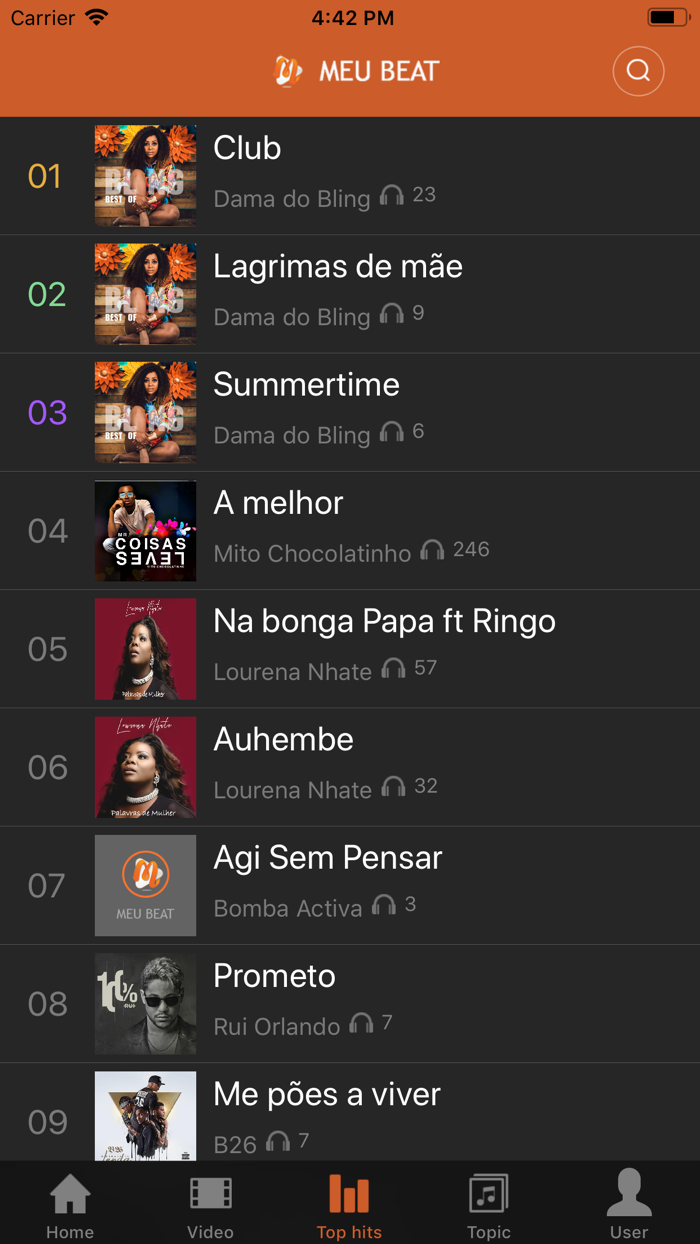The width and height of the screenshot is (700, 1244).
Task: Click the MEU BEAT cover on Agi Sem Pensar
Action: 145,885
